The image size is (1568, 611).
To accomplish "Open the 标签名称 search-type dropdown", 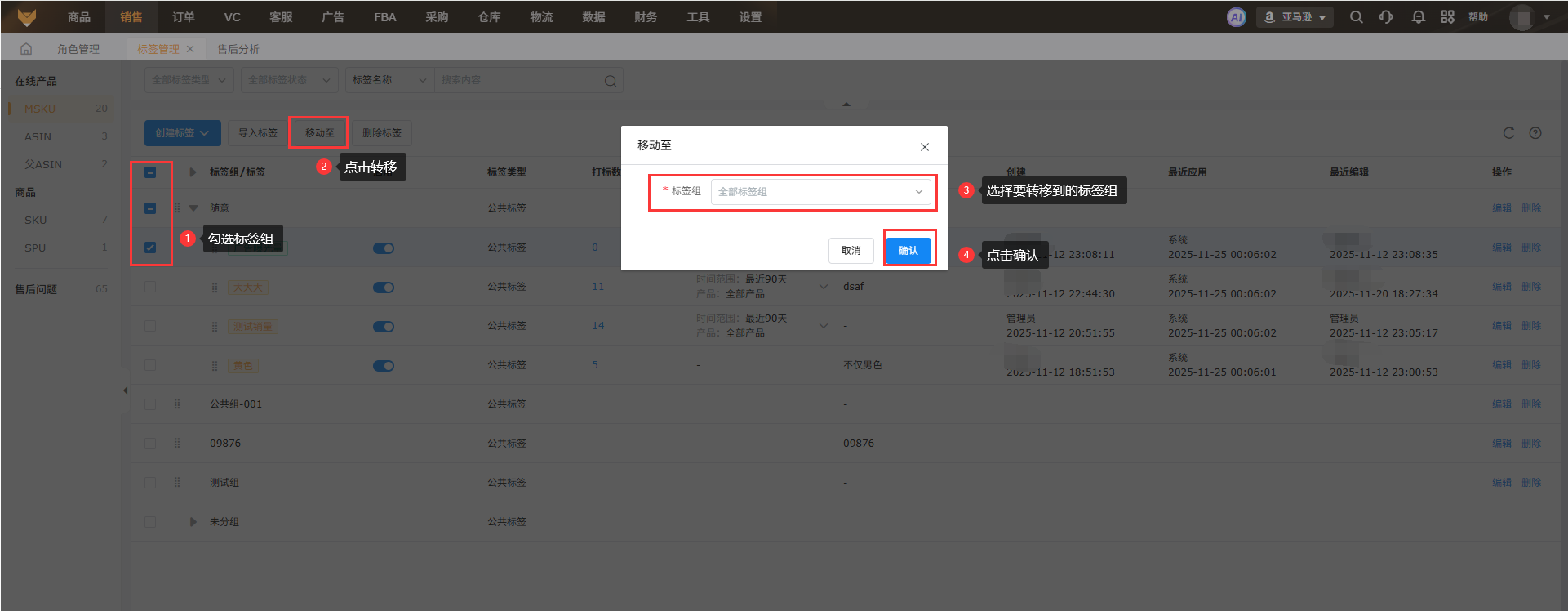I will click(x=389, y=80).
